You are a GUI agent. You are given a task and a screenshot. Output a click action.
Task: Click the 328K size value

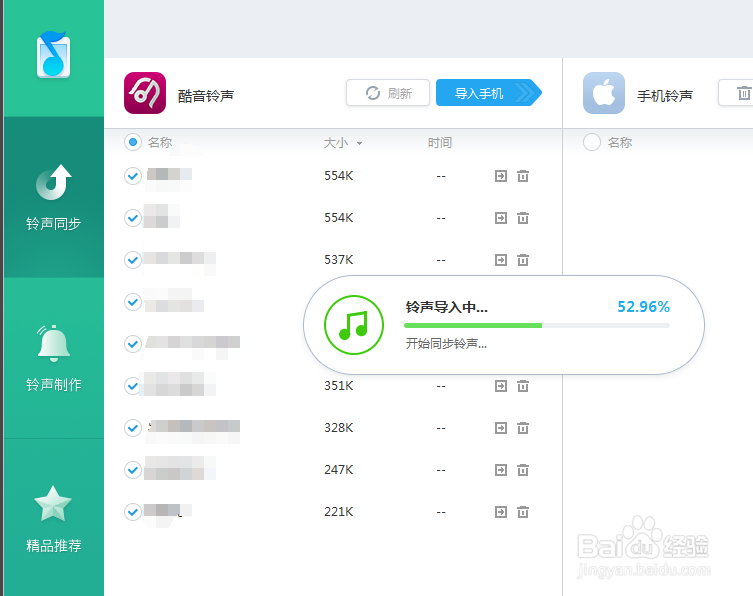[339, 428]
